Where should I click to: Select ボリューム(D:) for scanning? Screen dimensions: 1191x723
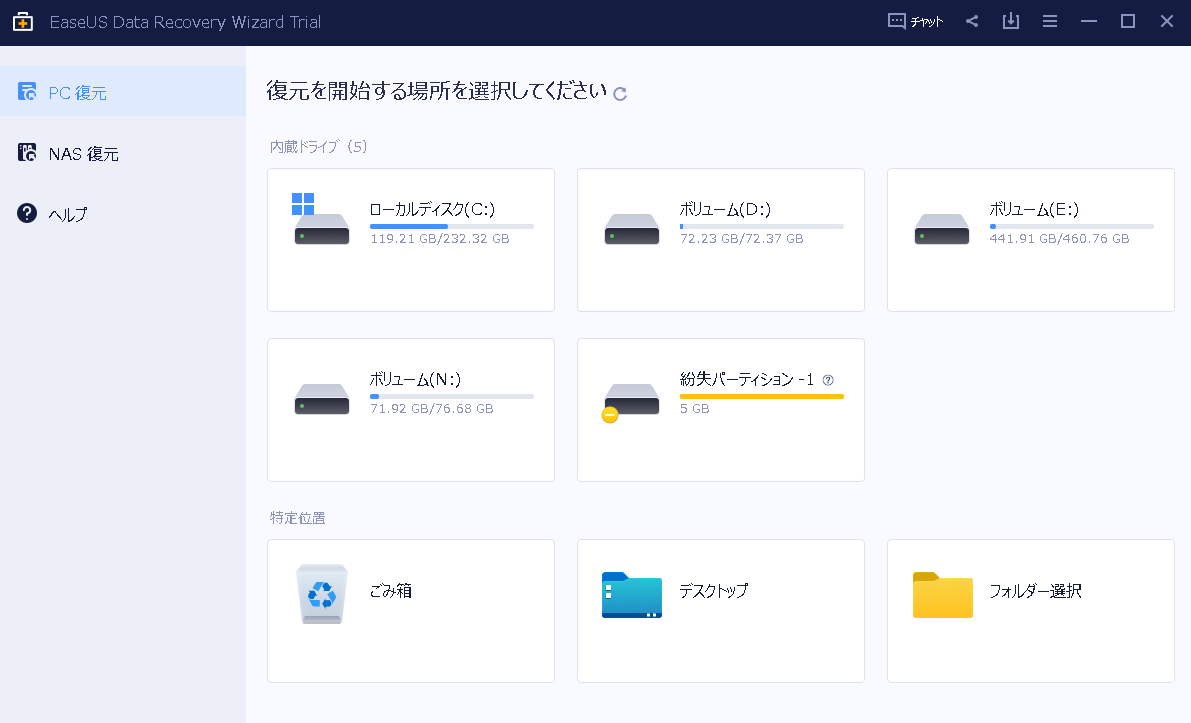720,240
